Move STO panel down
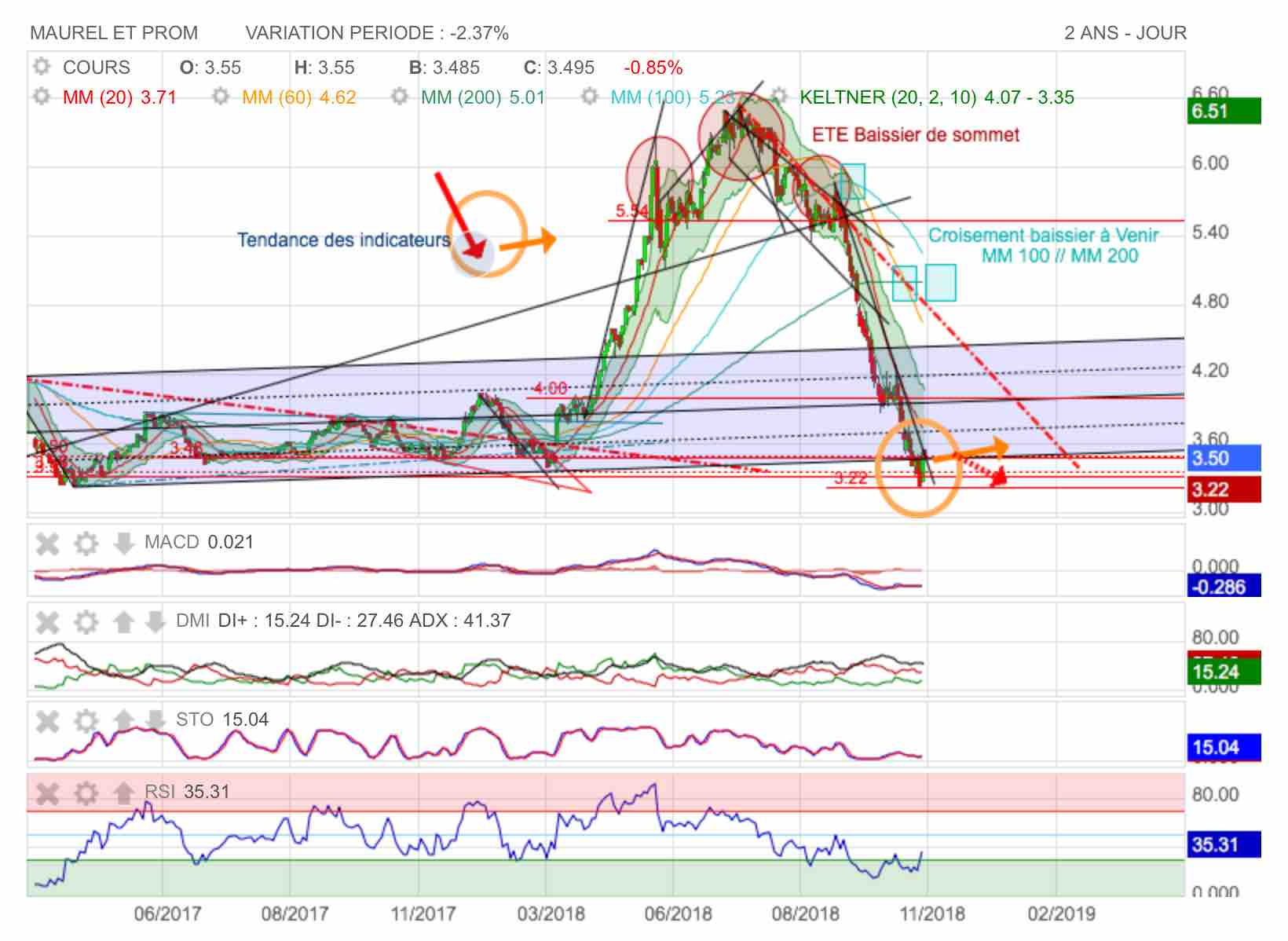This screenshot has width=1288, height=941. (155, 720)
